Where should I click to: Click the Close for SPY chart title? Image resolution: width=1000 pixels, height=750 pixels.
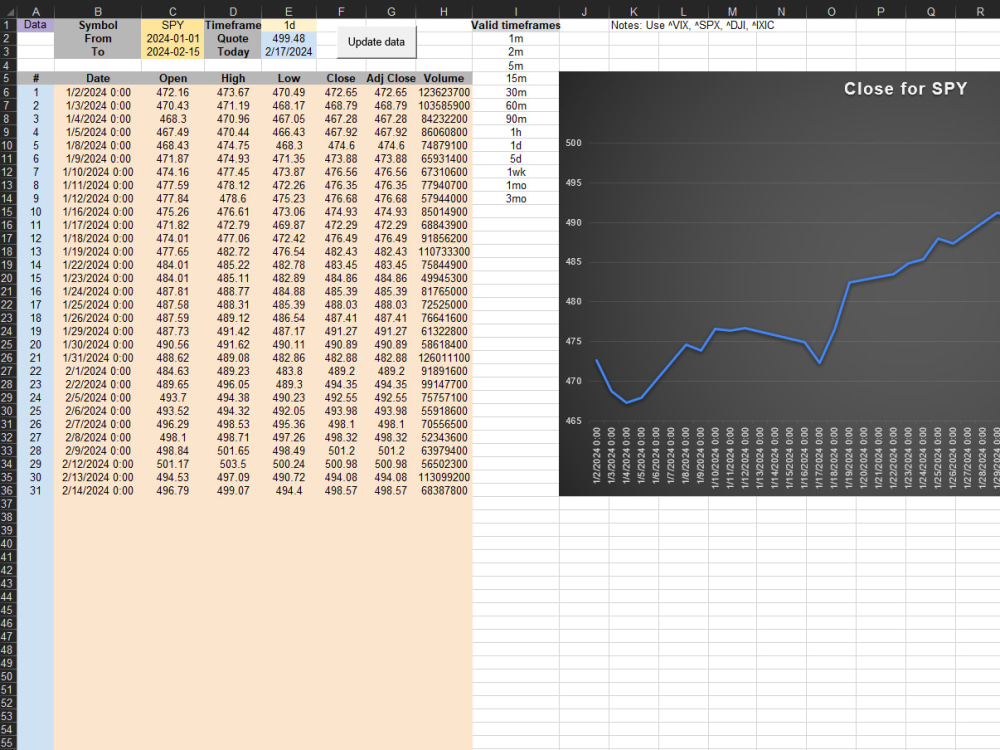905,89
